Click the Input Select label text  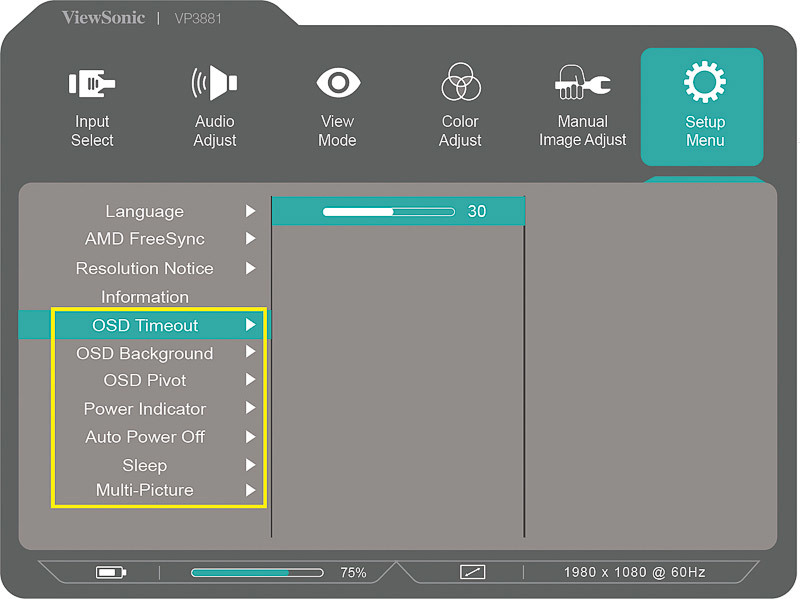click(x=92, y=131)
